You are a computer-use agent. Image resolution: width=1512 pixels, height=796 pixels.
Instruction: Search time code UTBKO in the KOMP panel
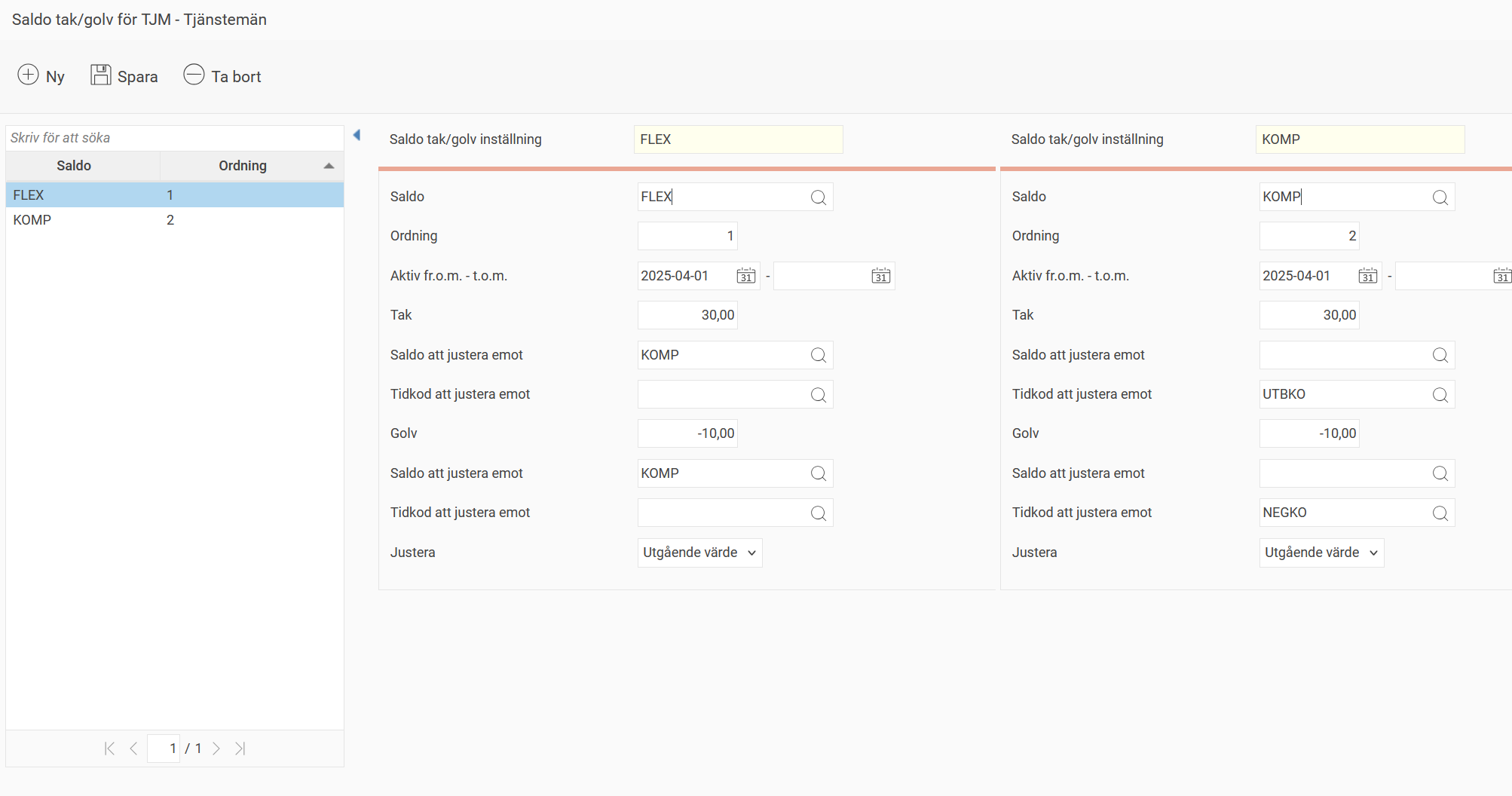(1440, 395)
